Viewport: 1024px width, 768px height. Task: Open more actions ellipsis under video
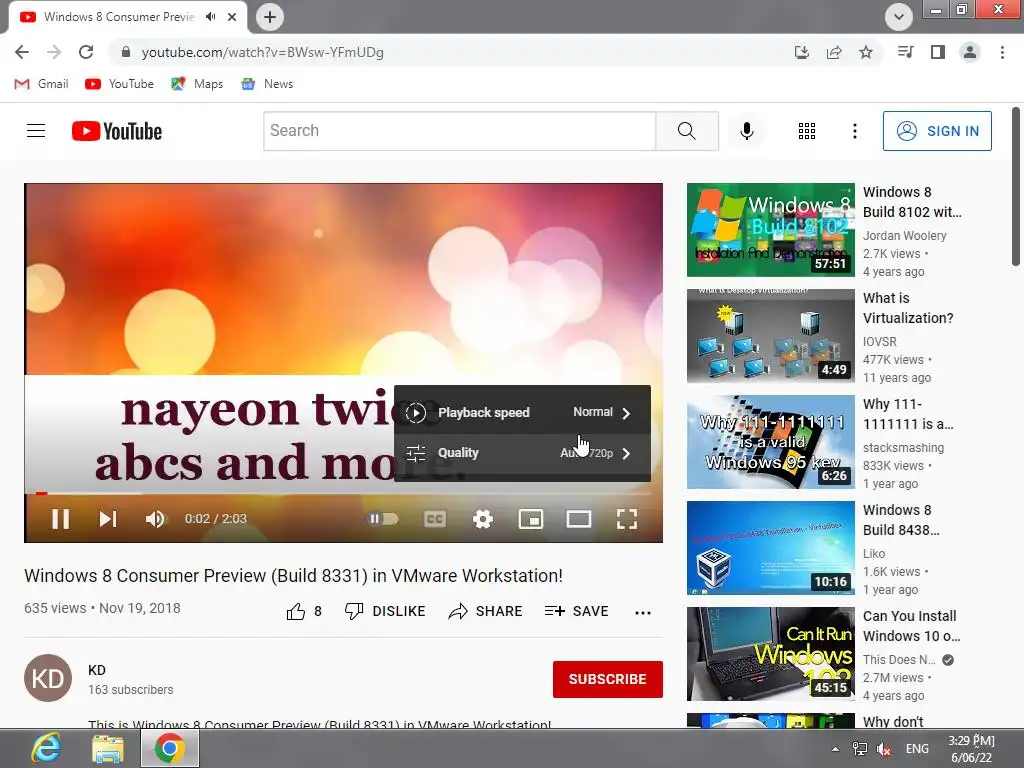pyautogui.click(x=643, y=613)
